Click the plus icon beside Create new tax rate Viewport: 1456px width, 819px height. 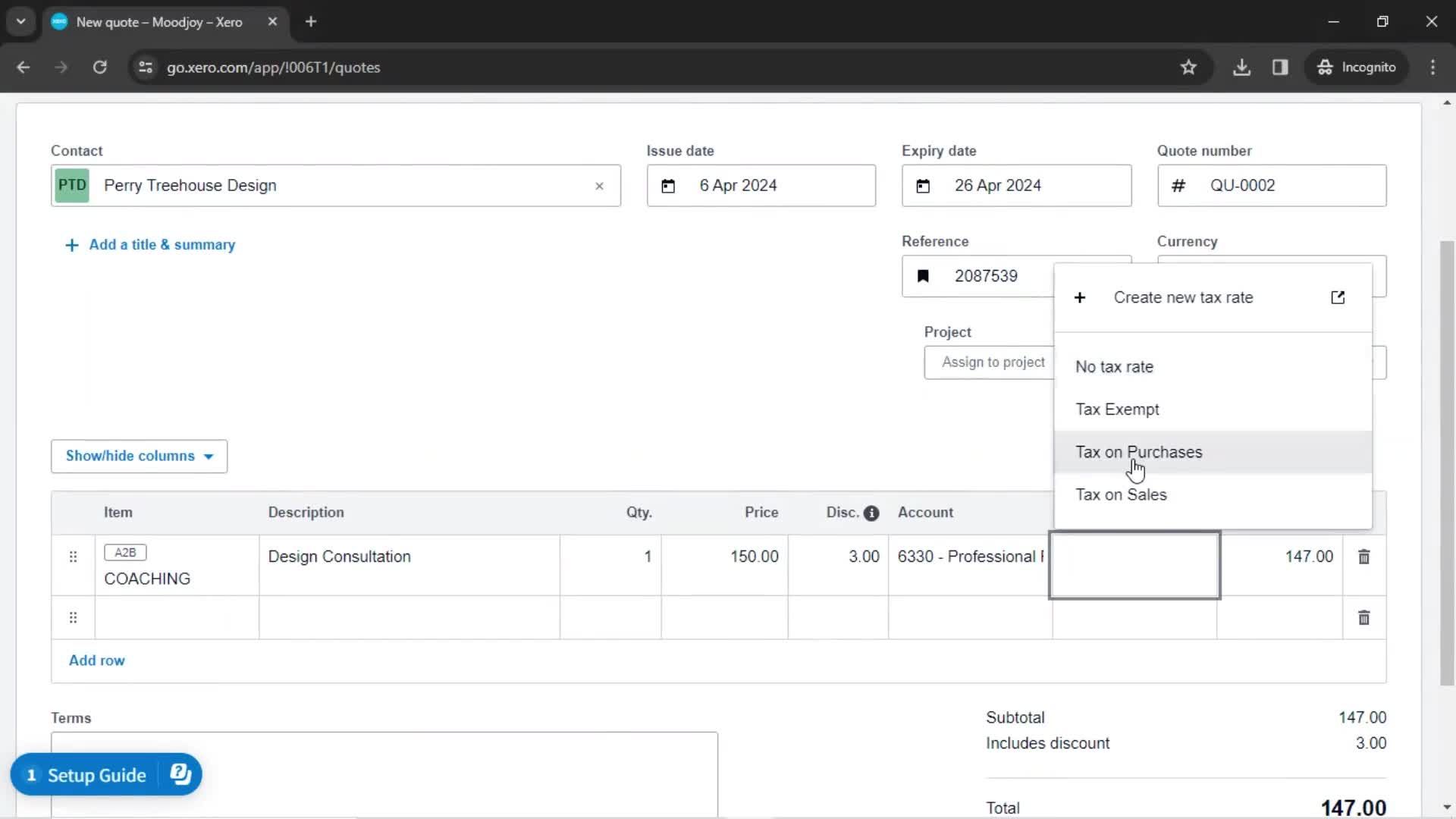1080,298
